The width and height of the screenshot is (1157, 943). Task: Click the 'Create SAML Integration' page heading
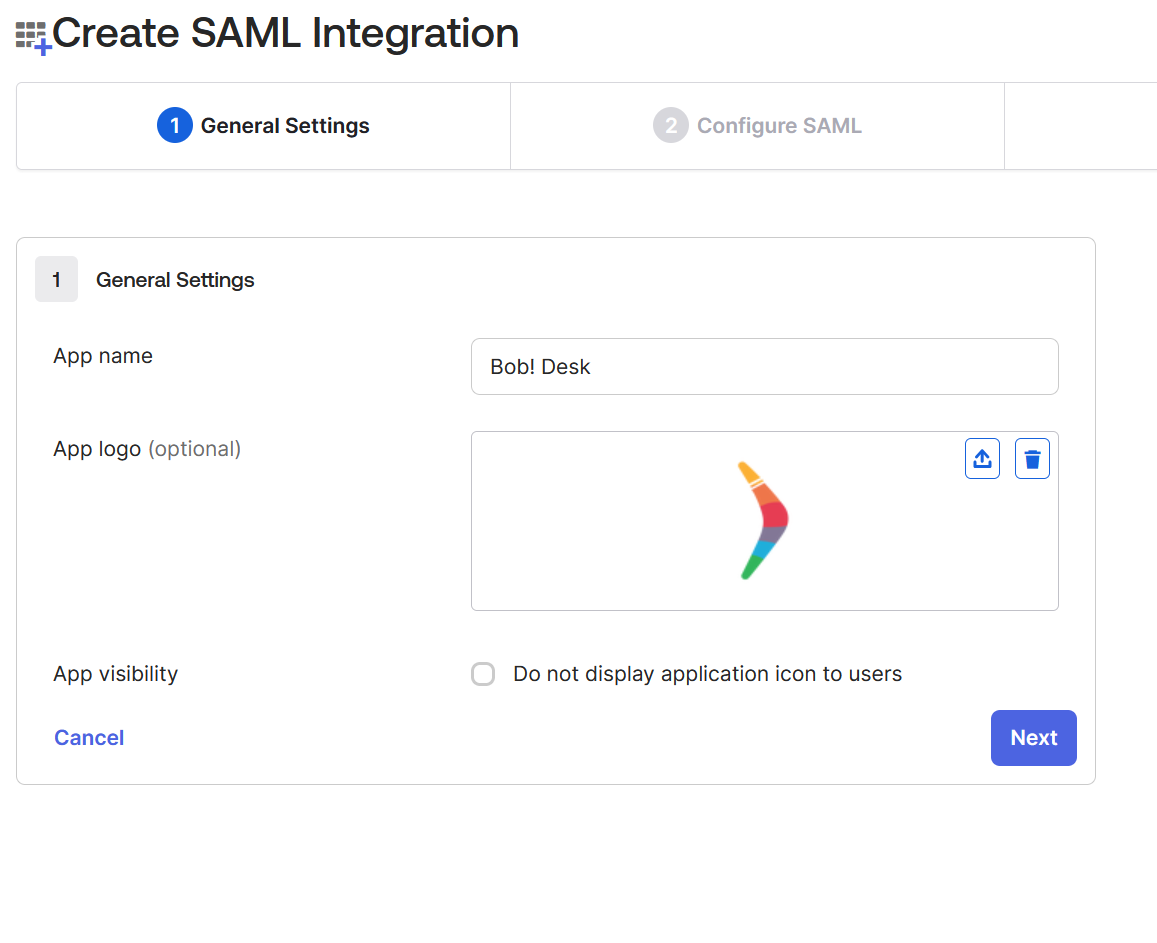(285, 34)
